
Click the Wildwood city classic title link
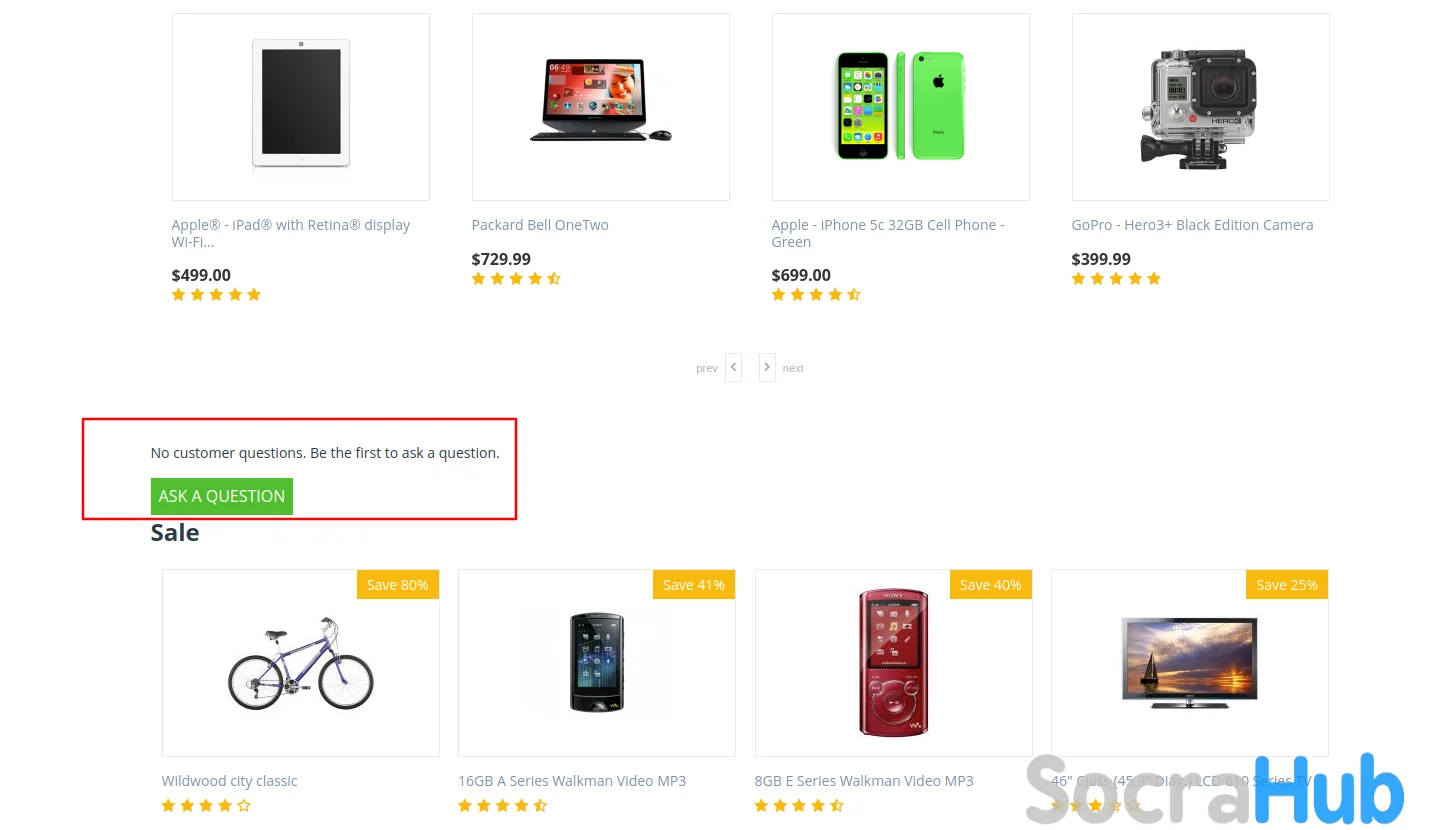coord(229,781)
